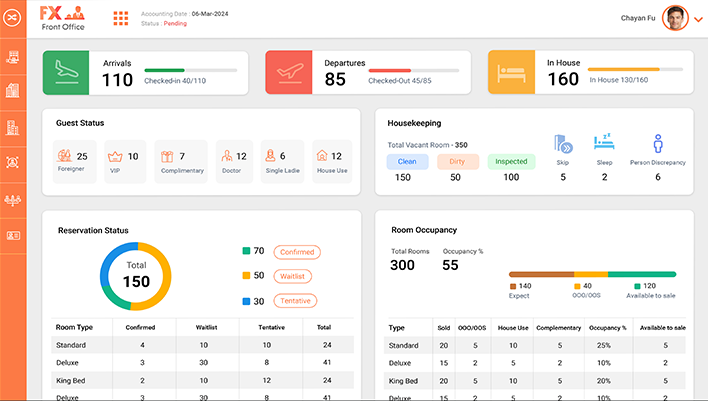
Task: Select the Confirmed reservation filter pill
Action: tap(297, 252)
